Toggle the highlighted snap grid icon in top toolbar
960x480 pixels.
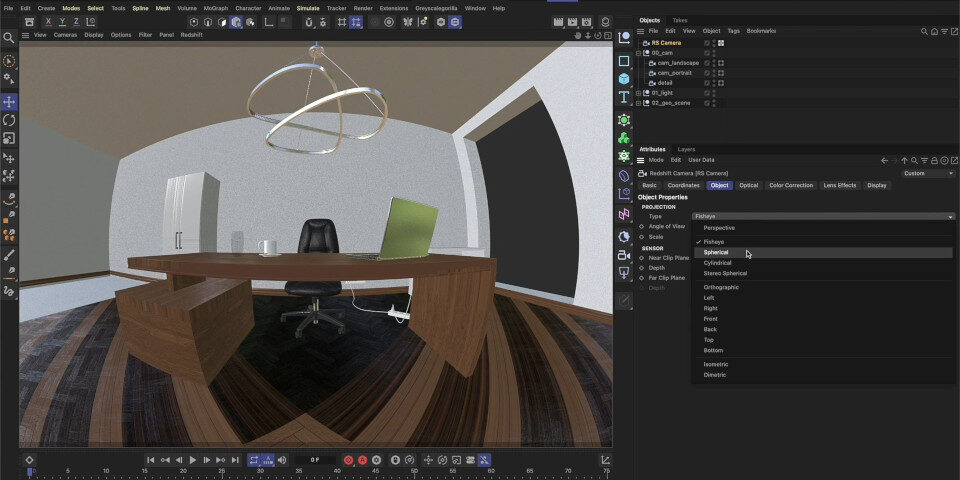click(x=356, y=22)
